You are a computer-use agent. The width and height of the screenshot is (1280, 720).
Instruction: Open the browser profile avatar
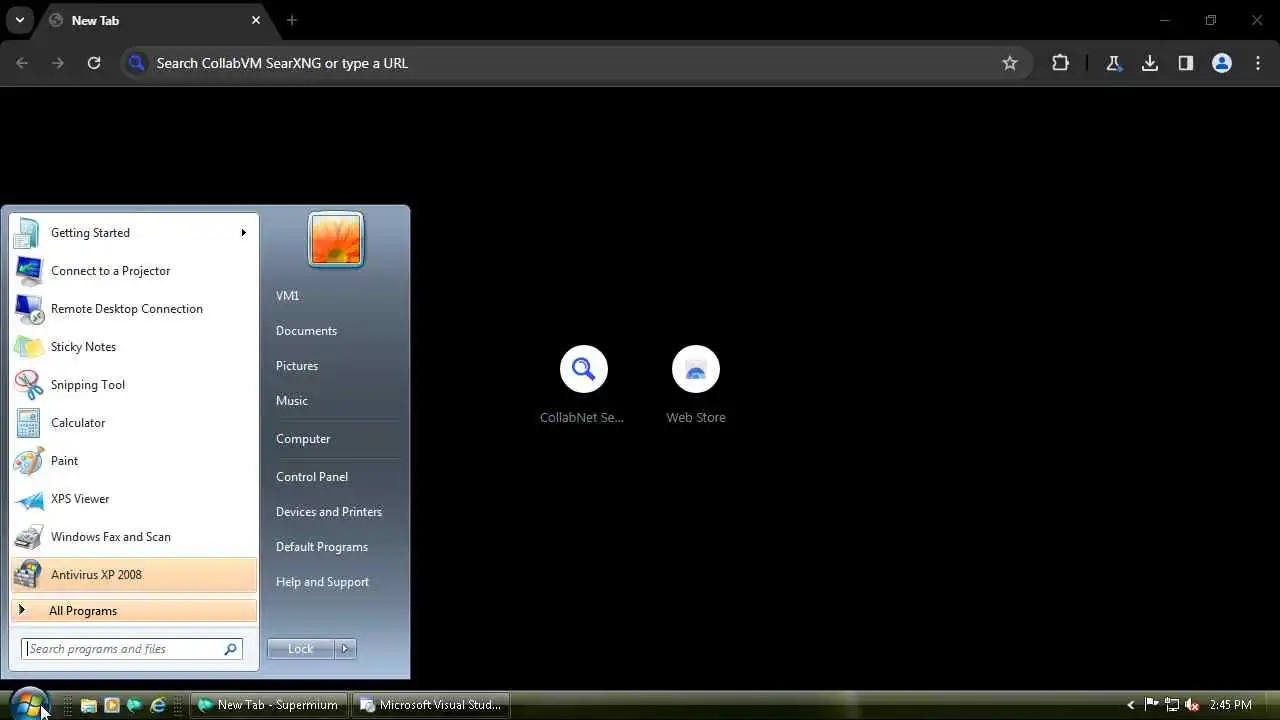pos(1222,63)
